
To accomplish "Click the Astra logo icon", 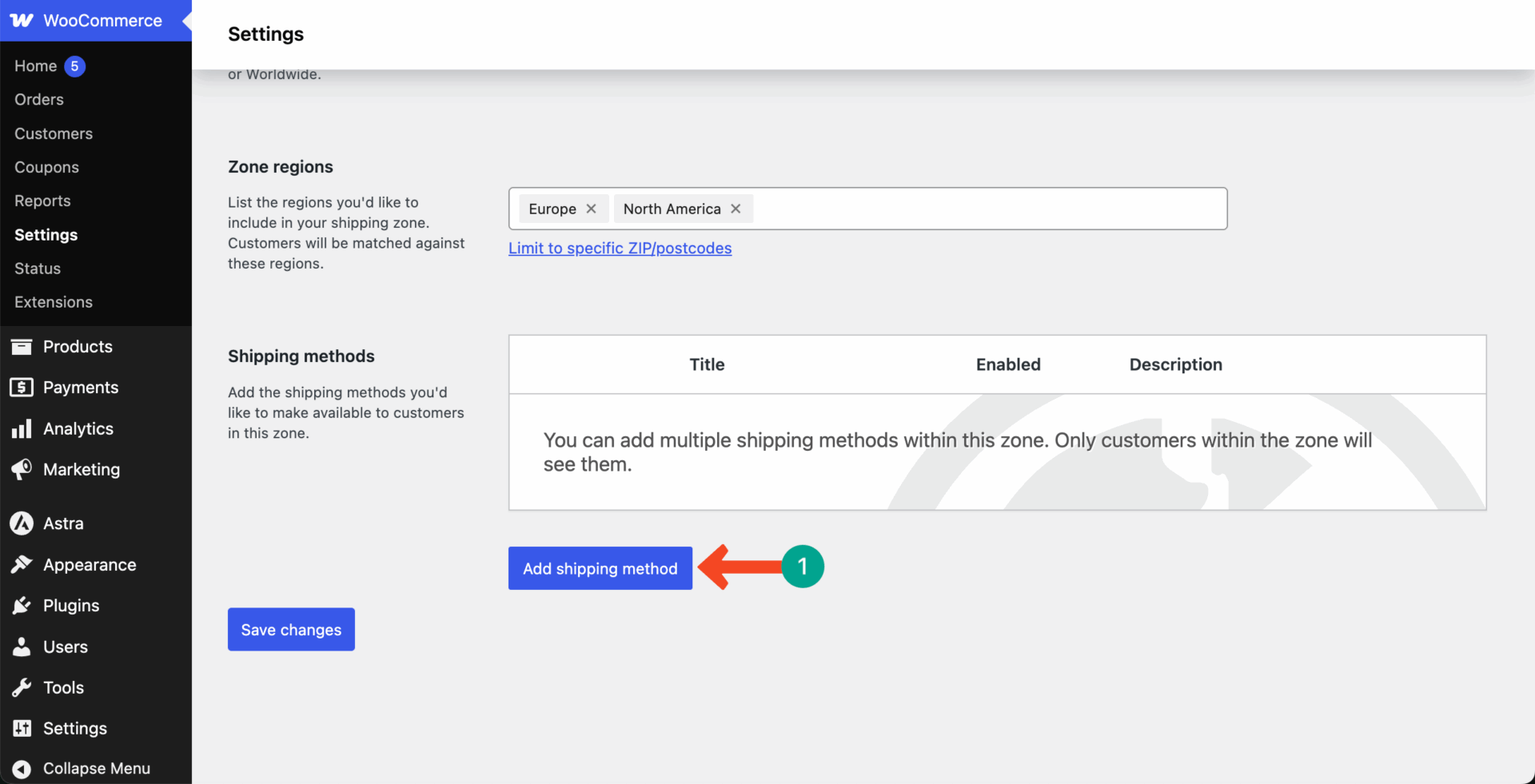I will coord(22,523).
